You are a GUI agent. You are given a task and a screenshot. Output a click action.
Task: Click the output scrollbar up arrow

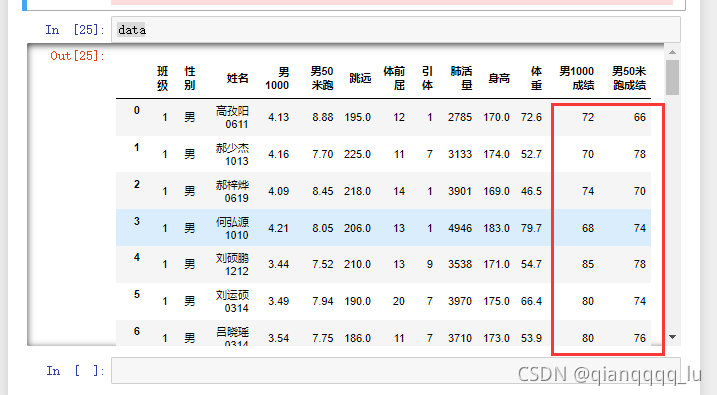672,52
